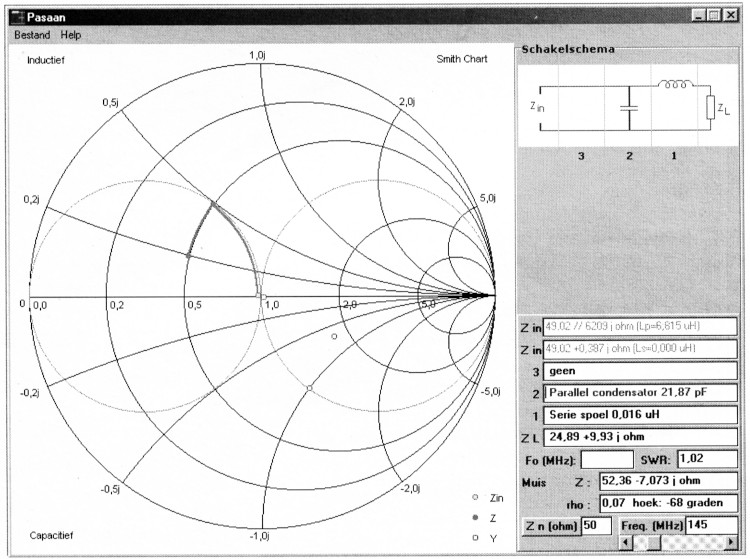Click the '0,5j' reactance label
Image resolution: width=750 pixels, height=559 pixels.
[x=110, y=103]
